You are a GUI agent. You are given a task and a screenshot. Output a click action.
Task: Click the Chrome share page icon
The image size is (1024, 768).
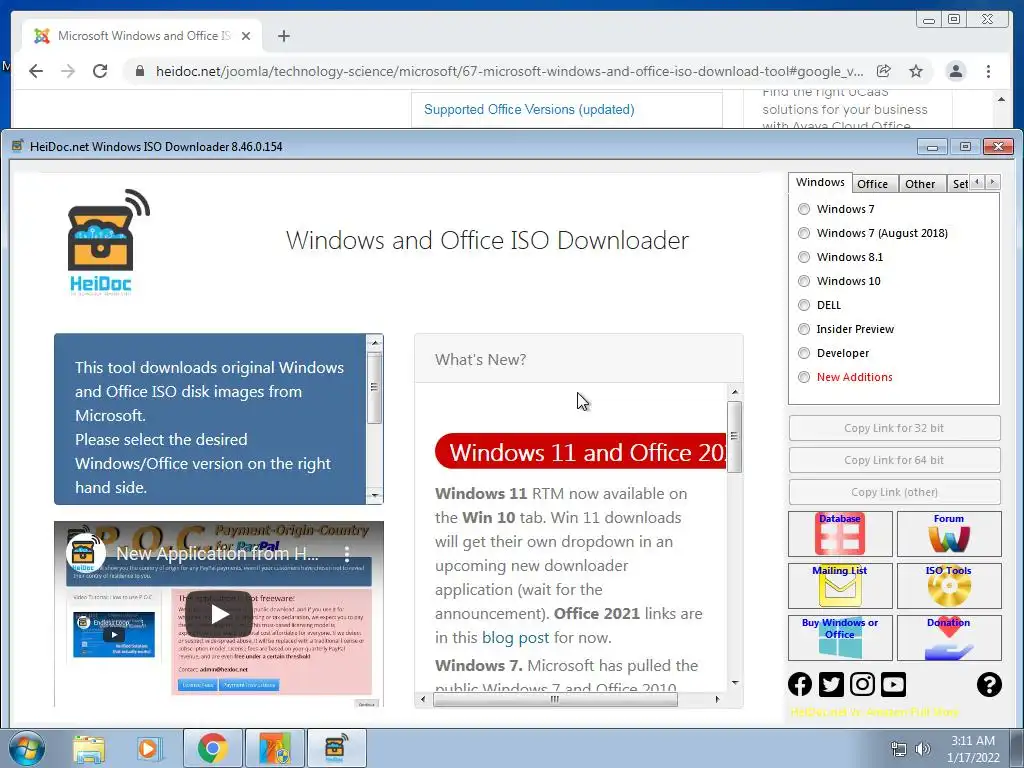884,71
